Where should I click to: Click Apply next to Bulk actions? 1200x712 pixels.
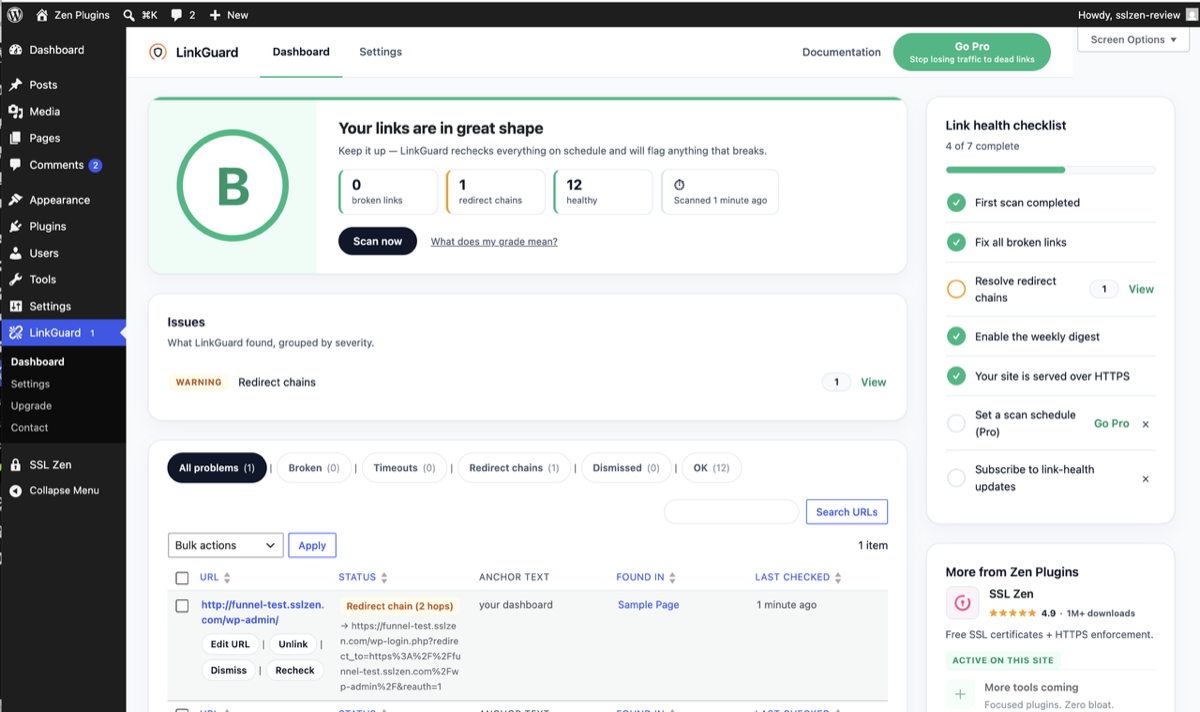pos(312,545)
